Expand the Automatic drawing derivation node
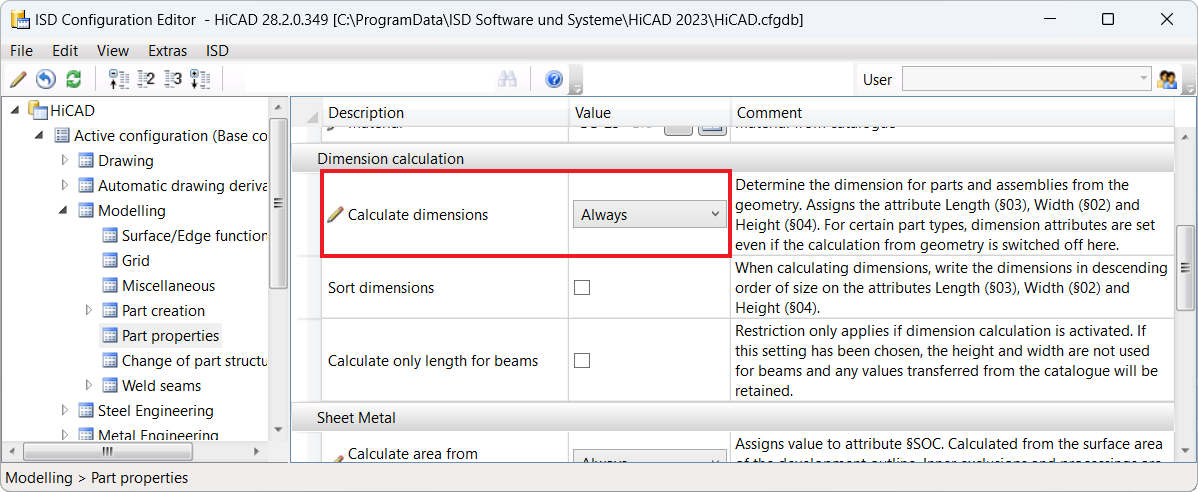The height and width of the screenshot is (492, 1198). coord(64,186)
